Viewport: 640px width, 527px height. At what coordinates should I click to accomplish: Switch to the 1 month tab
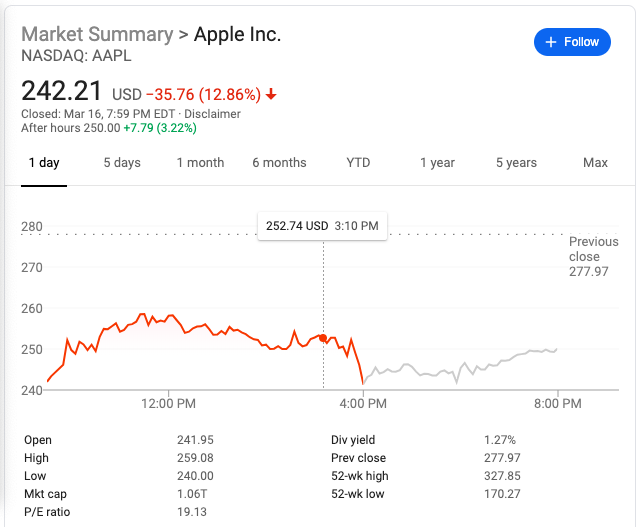[x=200, y=163]
